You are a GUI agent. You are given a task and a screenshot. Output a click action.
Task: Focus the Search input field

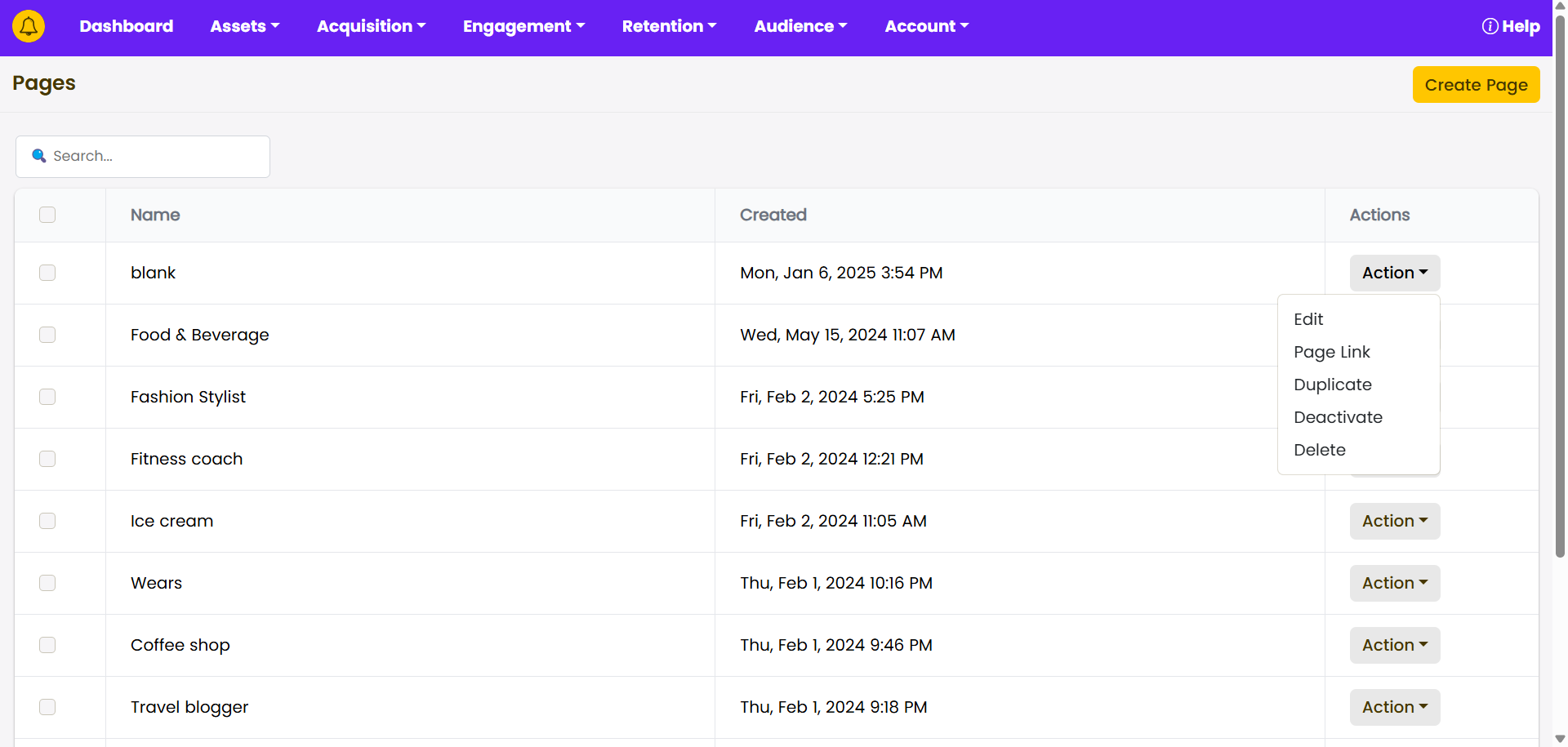click(155, 156)
